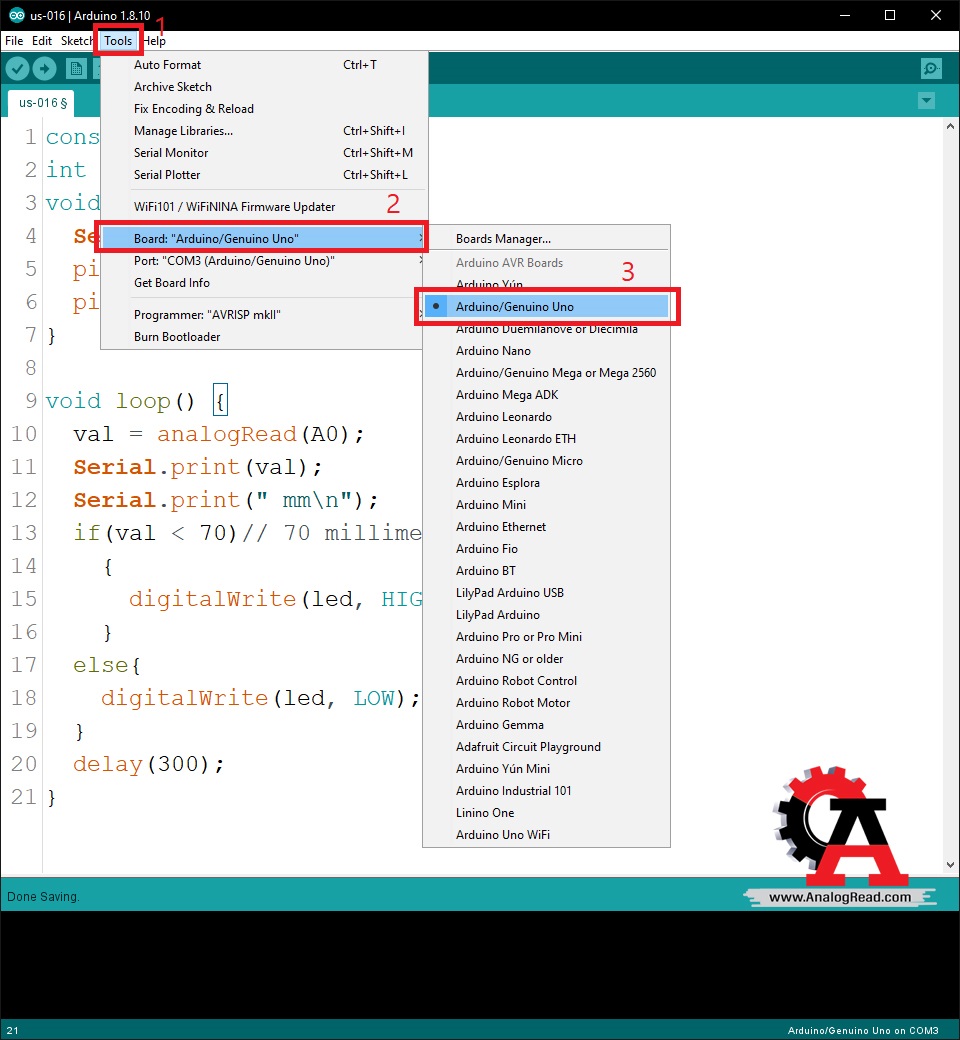Screen dimensions: 960x1040
Task: Click the Upload arrow toolbar icon
Action: tap(44, 68)
